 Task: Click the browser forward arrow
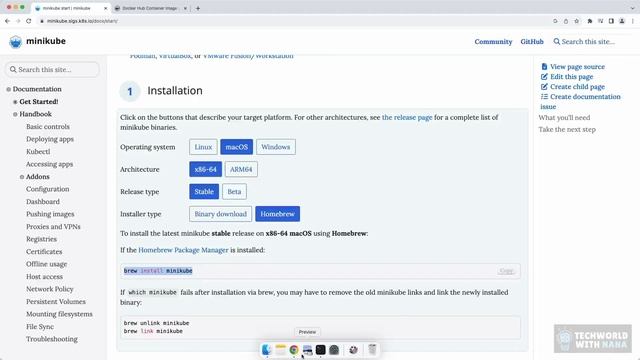pyautogui.click(x=18, y=21)
